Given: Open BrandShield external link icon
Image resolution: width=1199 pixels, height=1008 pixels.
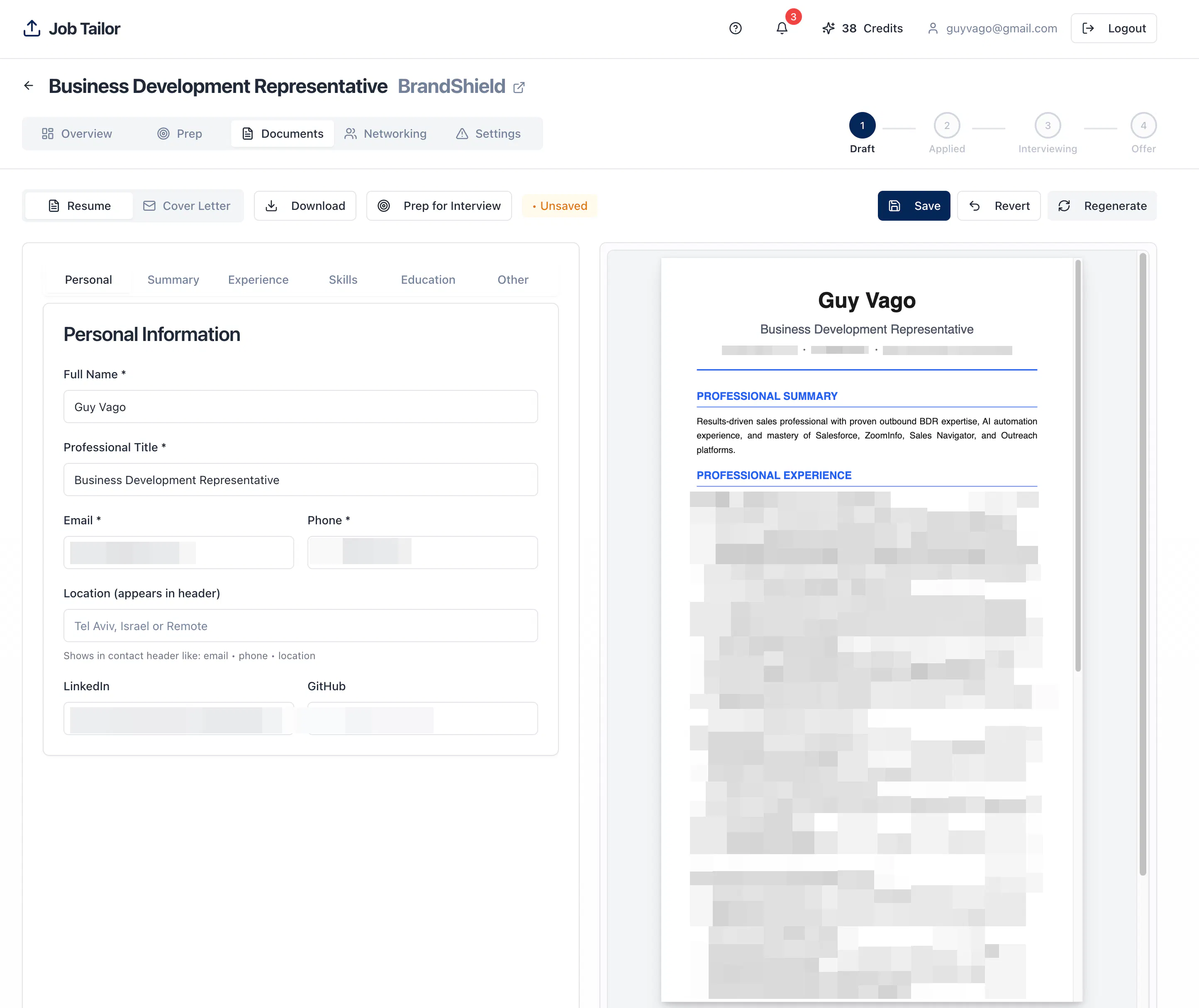Looking at the screenshot, I should point(519,88).
